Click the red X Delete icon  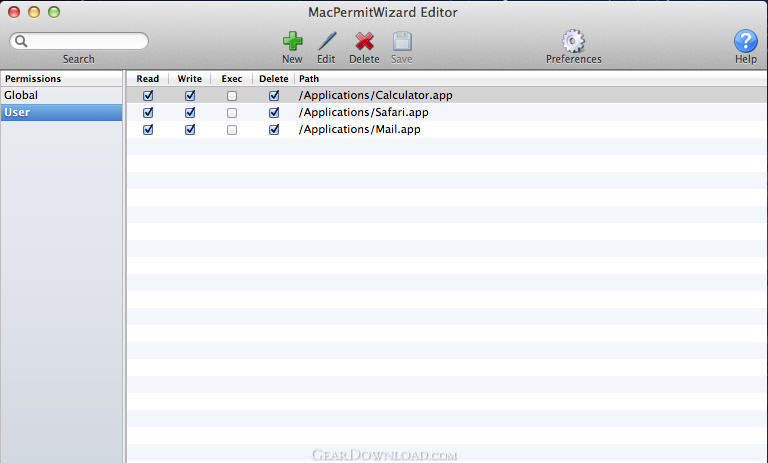pyautogui.click(x=364, y=41)
